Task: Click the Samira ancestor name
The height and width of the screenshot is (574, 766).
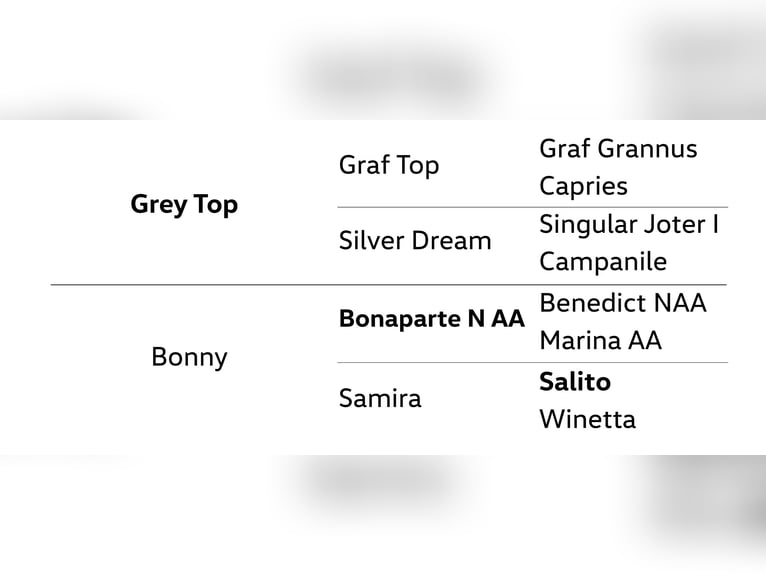Action: (x=380, y=398)
